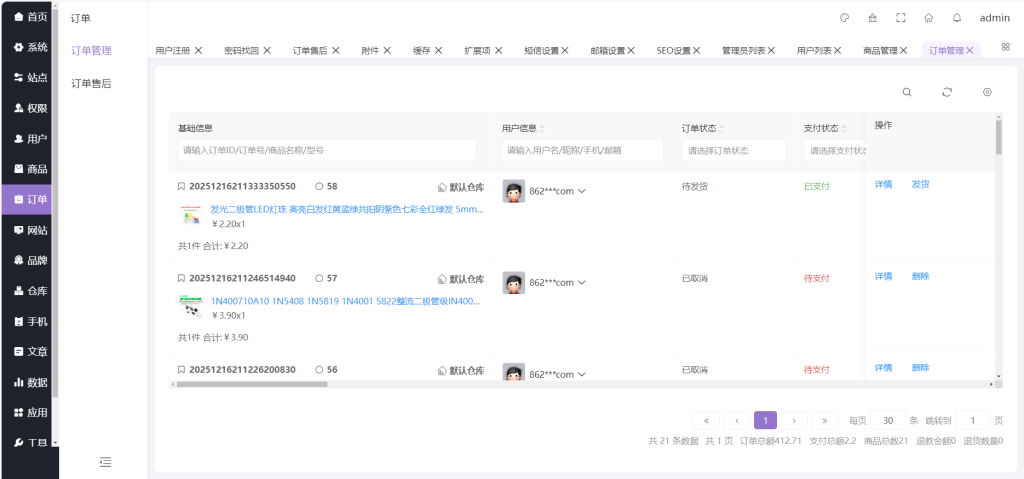Click the vertical table scrollbar thumb
The image size is (1024, 479).
click(x=999, y=136)
